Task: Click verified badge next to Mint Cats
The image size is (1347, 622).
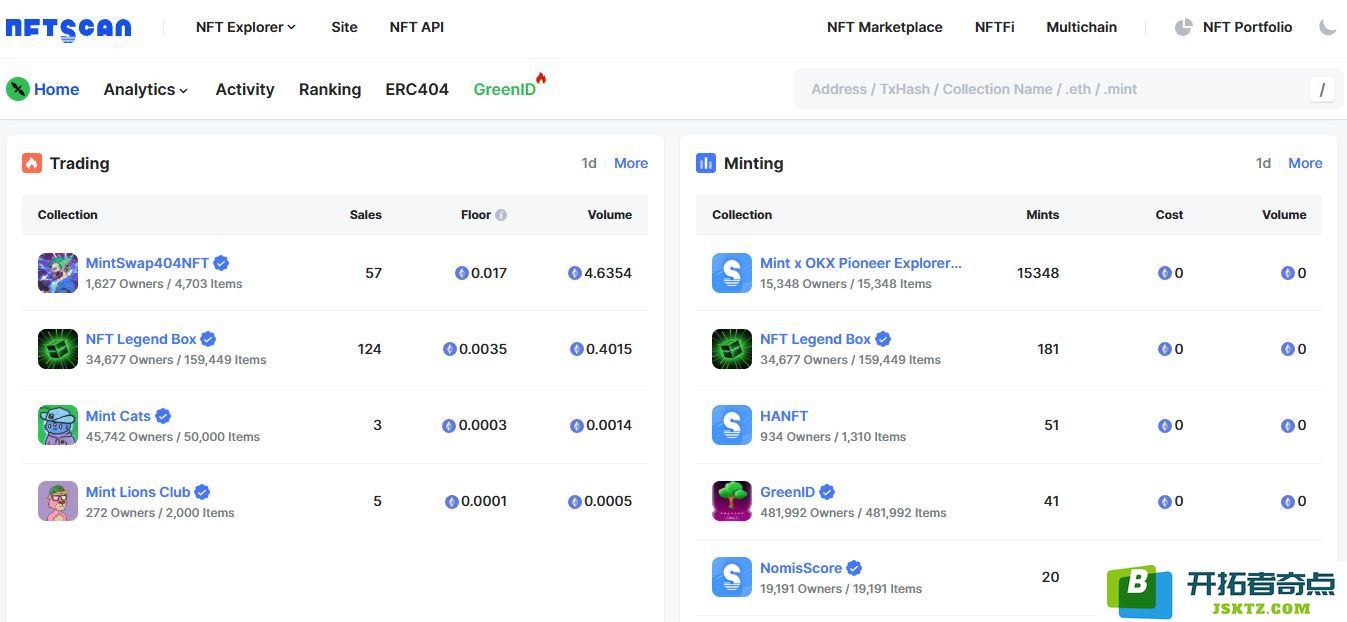Action: click(163, 416)
